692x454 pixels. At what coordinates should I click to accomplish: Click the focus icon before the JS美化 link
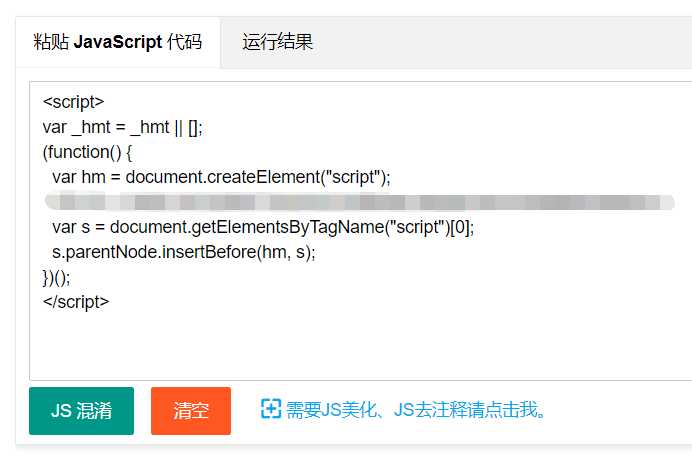pos(270,409)
